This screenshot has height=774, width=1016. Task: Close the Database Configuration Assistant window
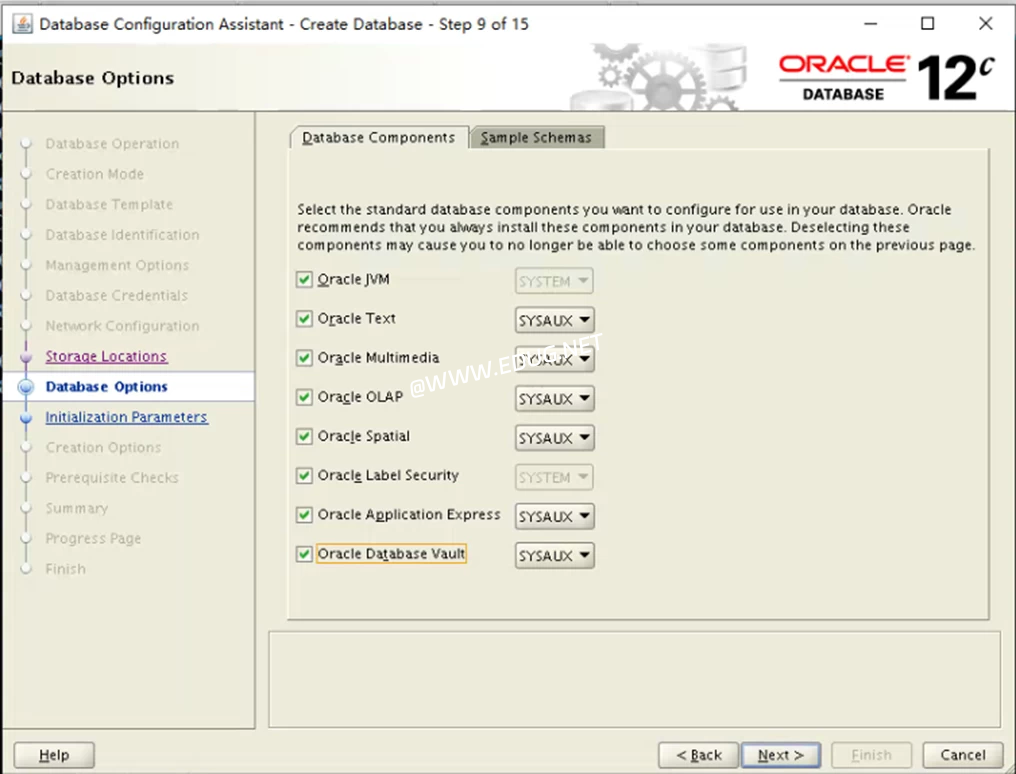tap(986, 24)
